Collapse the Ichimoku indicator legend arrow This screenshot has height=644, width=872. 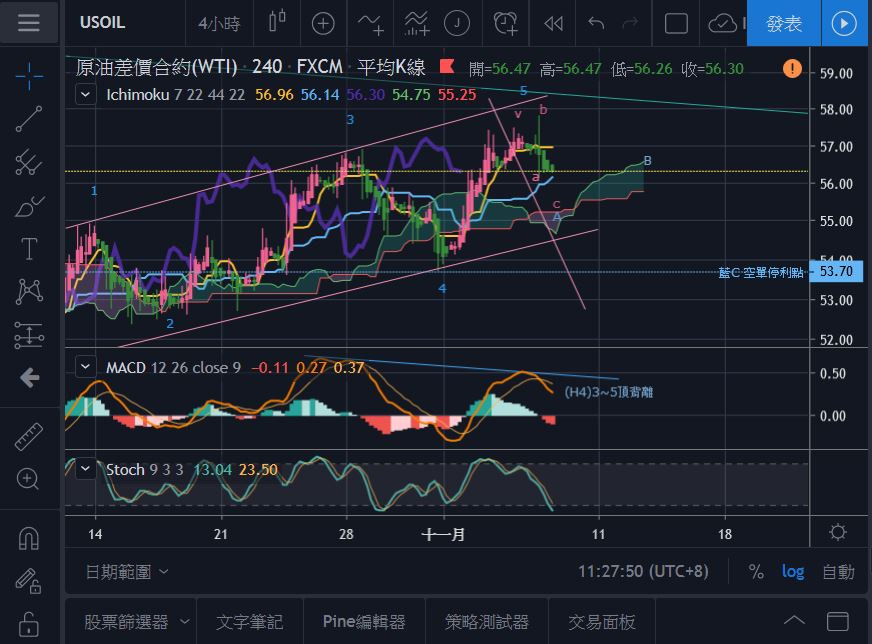pos(88,95)
